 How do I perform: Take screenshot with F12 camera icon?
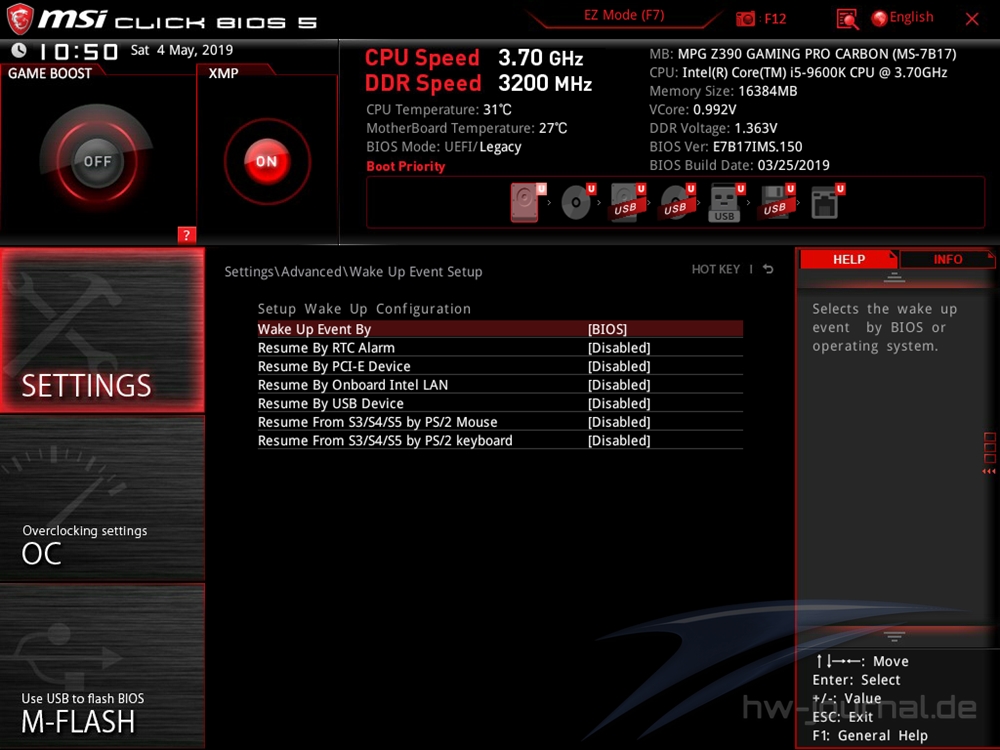pos(745,18)
